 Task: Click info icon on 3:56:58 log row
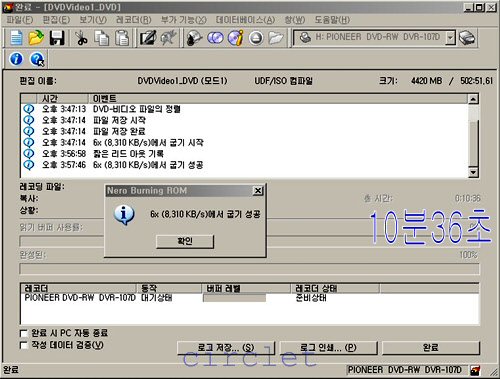(x=29, y=154)
